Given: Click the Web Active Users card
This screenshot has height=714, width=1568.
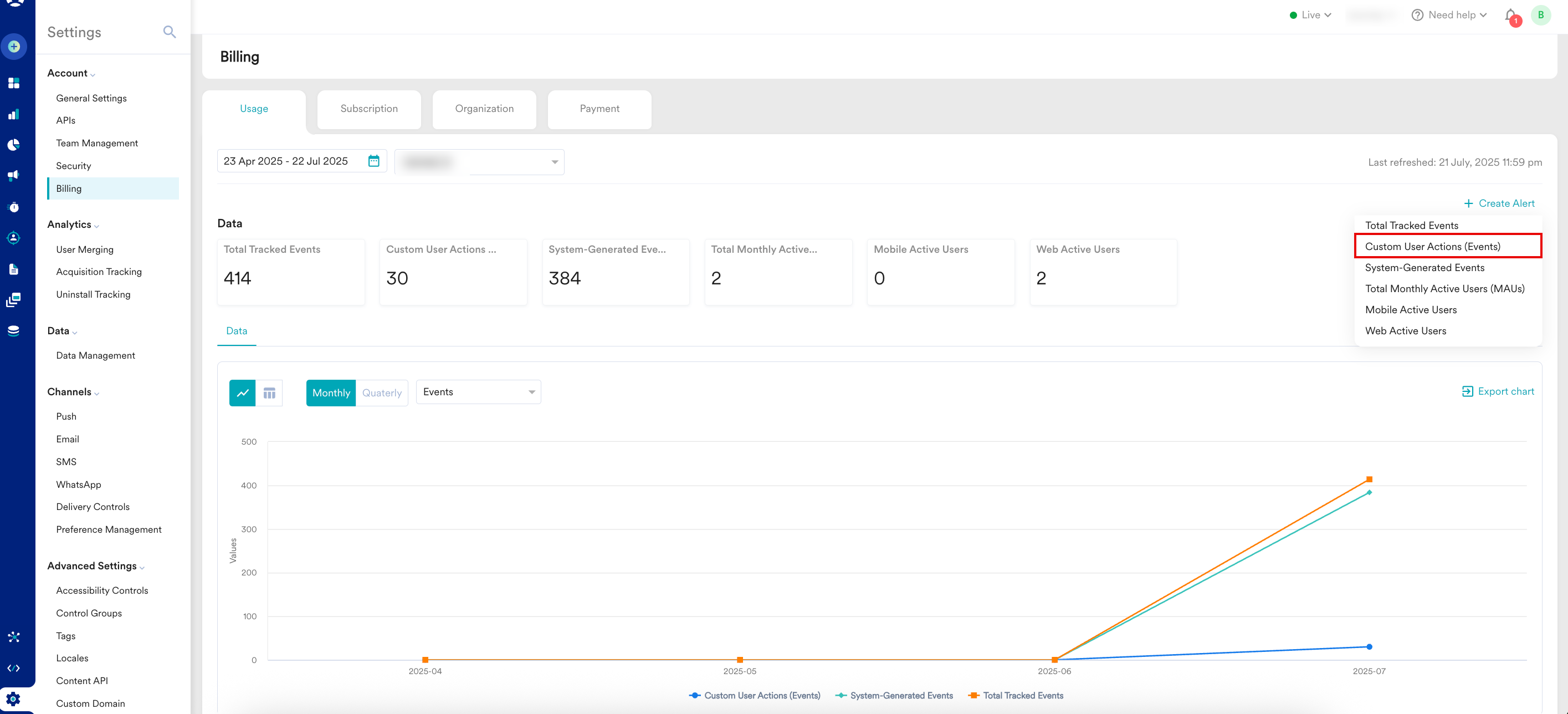Looking at the screenshot, I should click(1103, 272).
